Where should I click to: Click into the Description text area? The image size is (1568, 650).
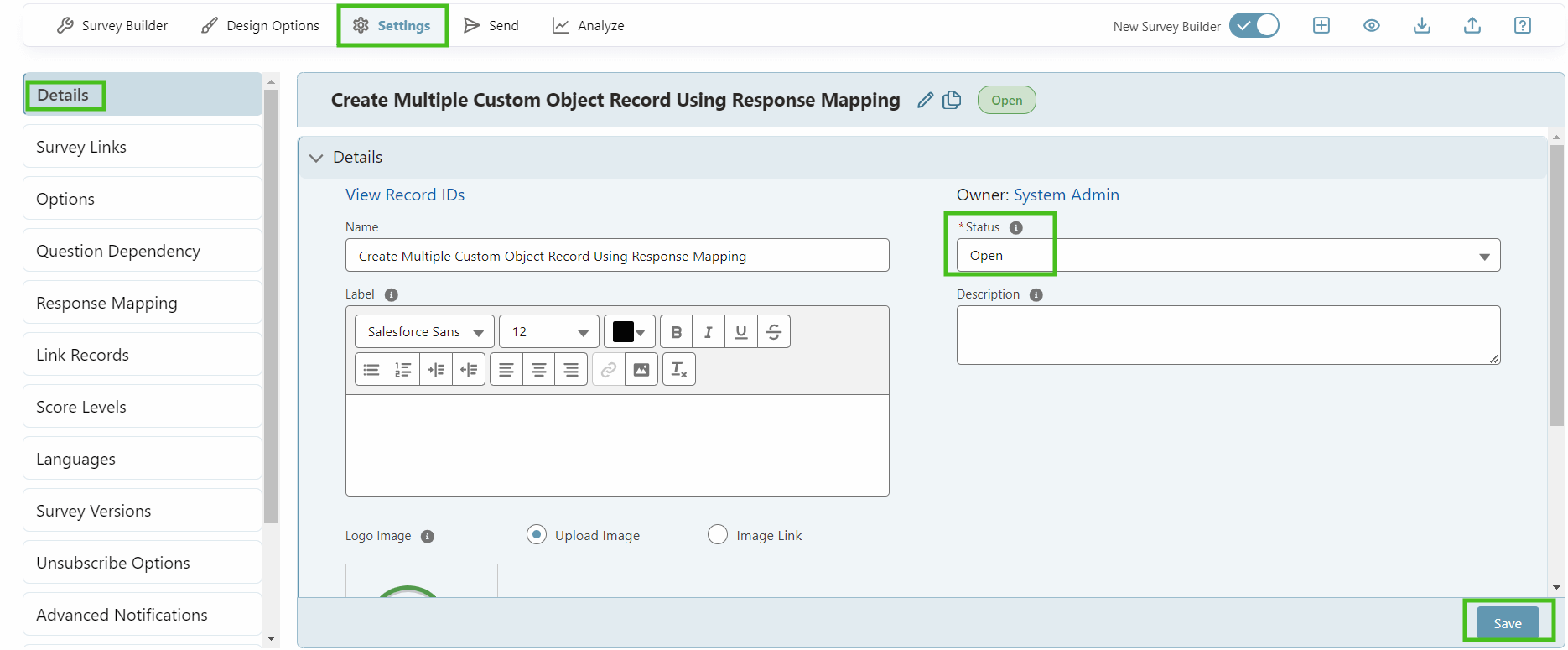(1228, 335)
